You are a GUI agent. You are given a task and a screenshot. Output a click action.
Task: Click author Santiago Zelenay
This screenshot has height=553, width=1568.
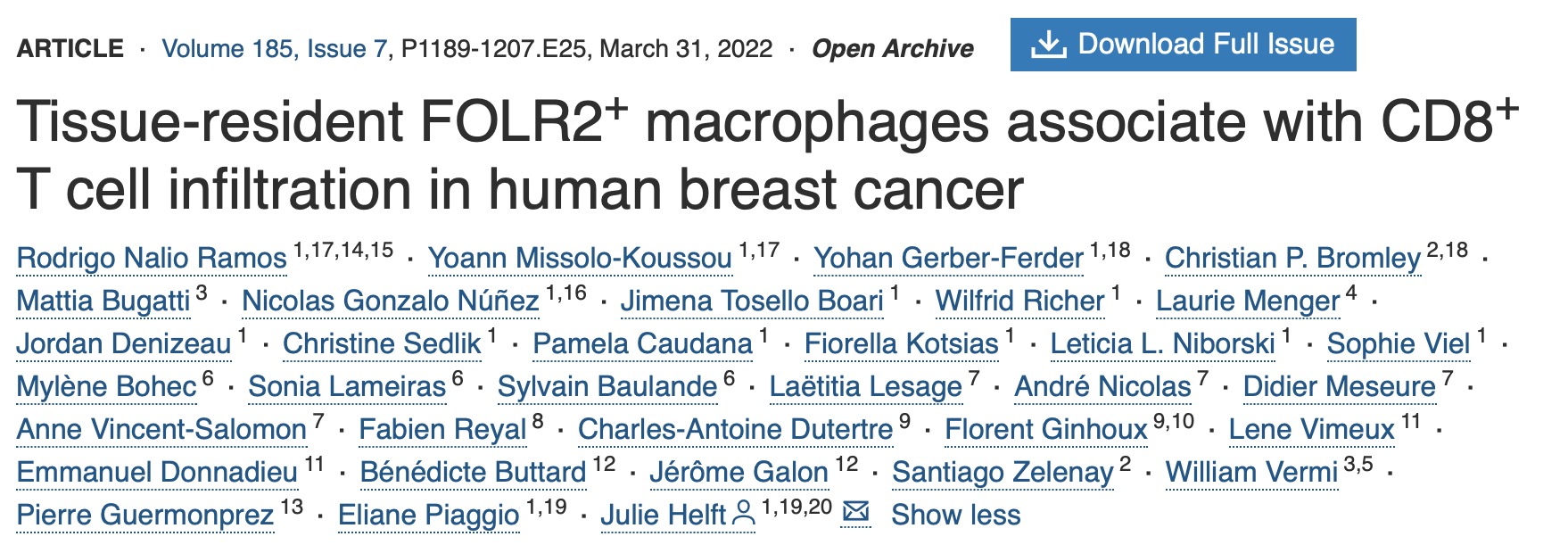pos(1003,472)
